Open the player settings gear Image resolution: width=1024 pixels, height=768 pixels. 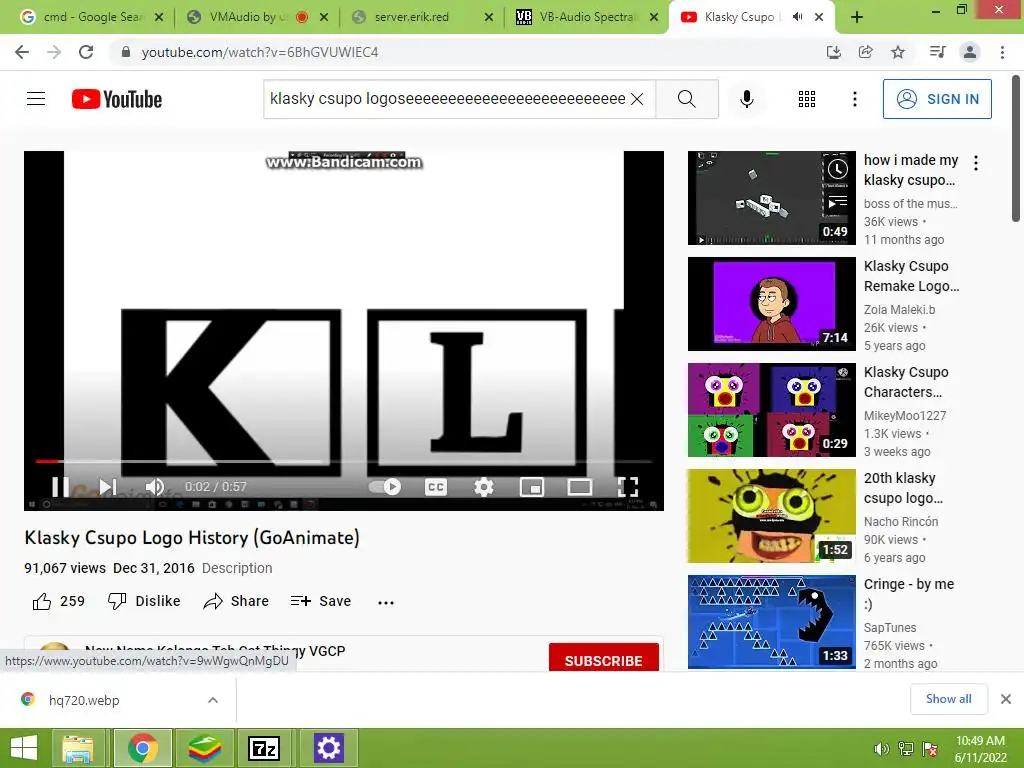484,487
